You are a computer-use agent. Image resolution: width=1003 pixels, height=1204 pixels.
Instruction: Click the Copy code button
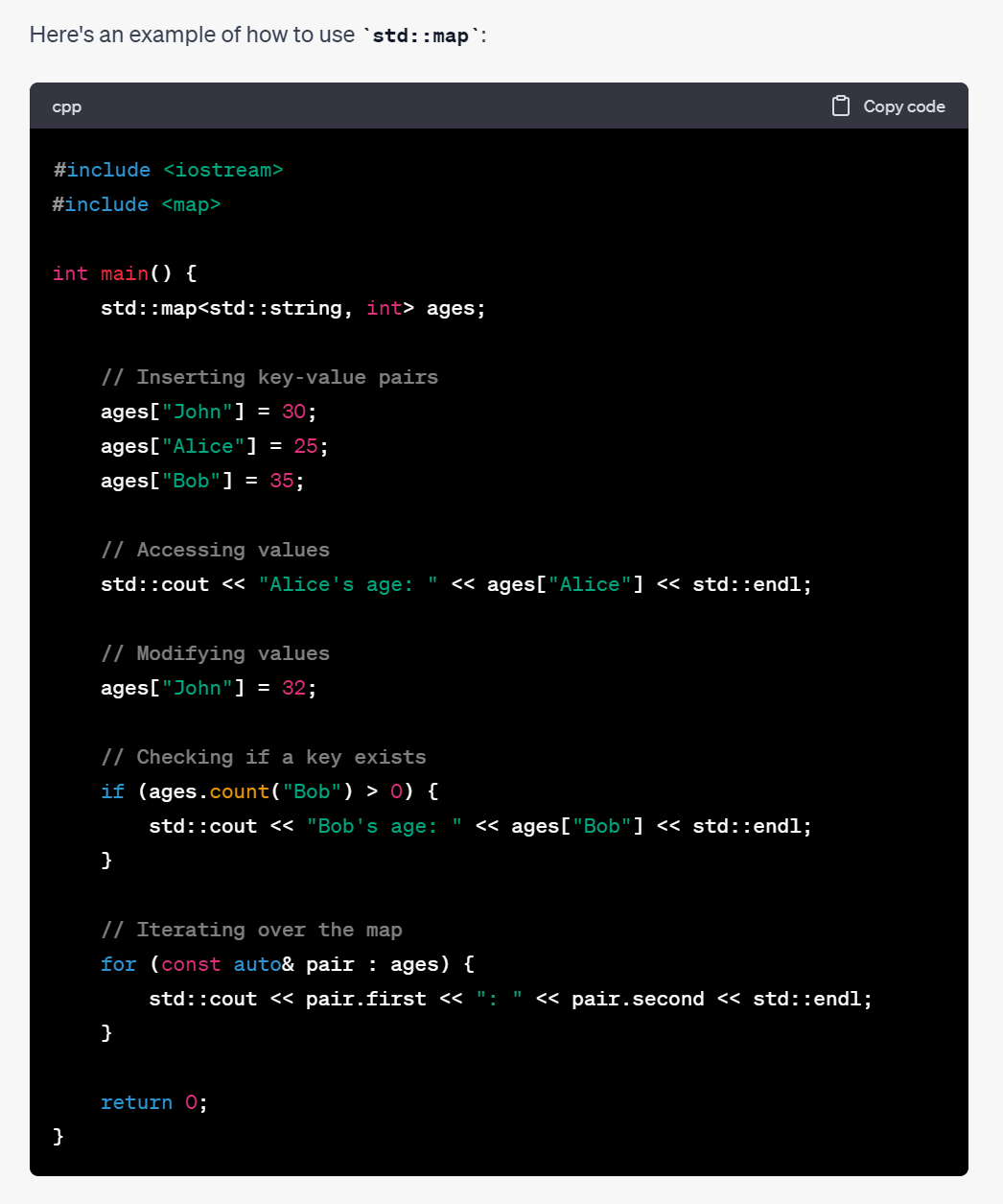coord(902,106)
